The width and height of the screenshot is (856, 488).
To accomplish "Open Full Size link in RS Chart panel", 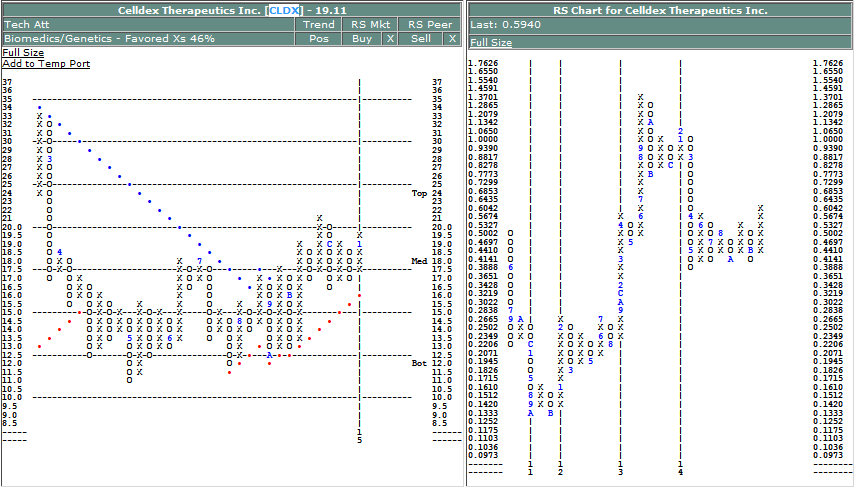I will pyautogui.click(x=491, y=43).
